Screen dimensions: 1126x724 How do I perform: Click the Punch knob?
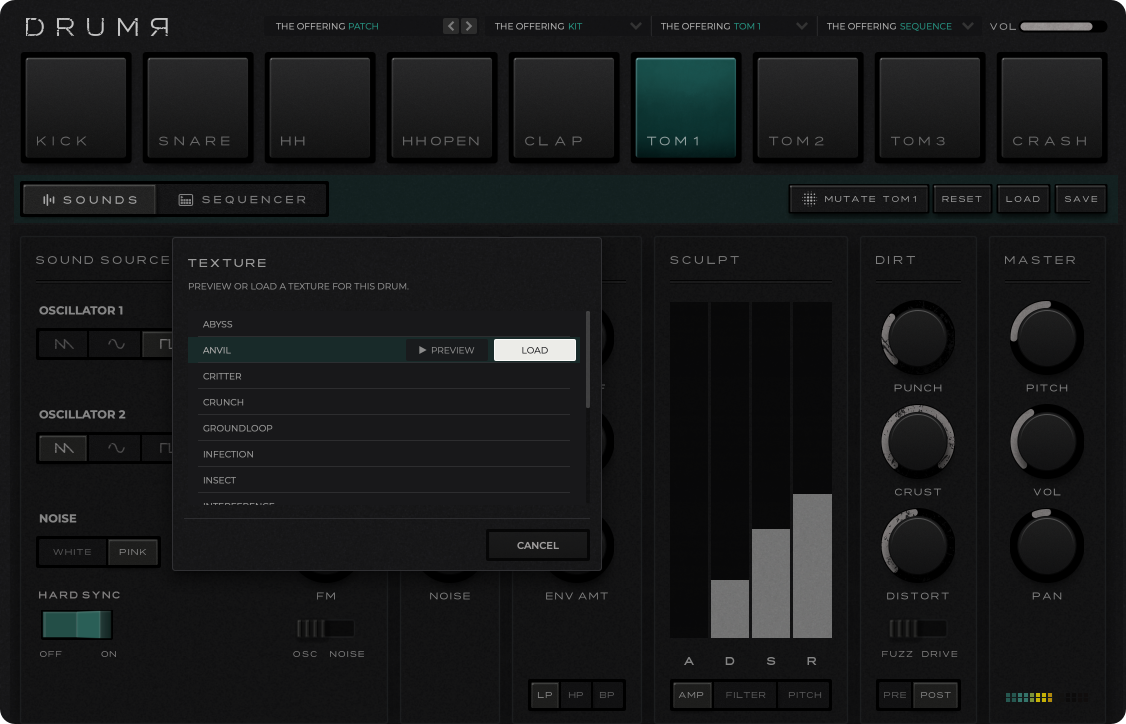918,338
